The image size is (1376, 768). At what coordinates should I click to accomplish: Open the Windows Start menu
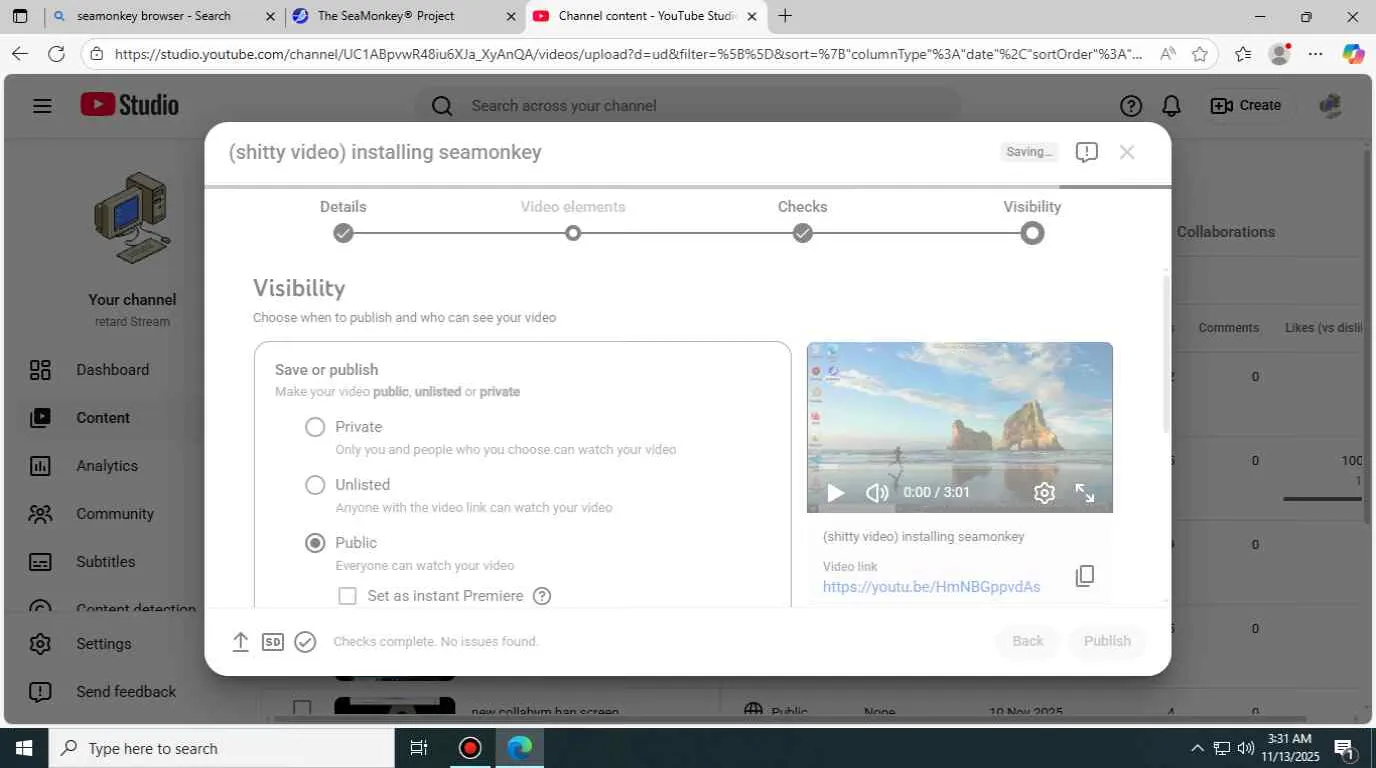pyautogui.click(x=23, y=748)
